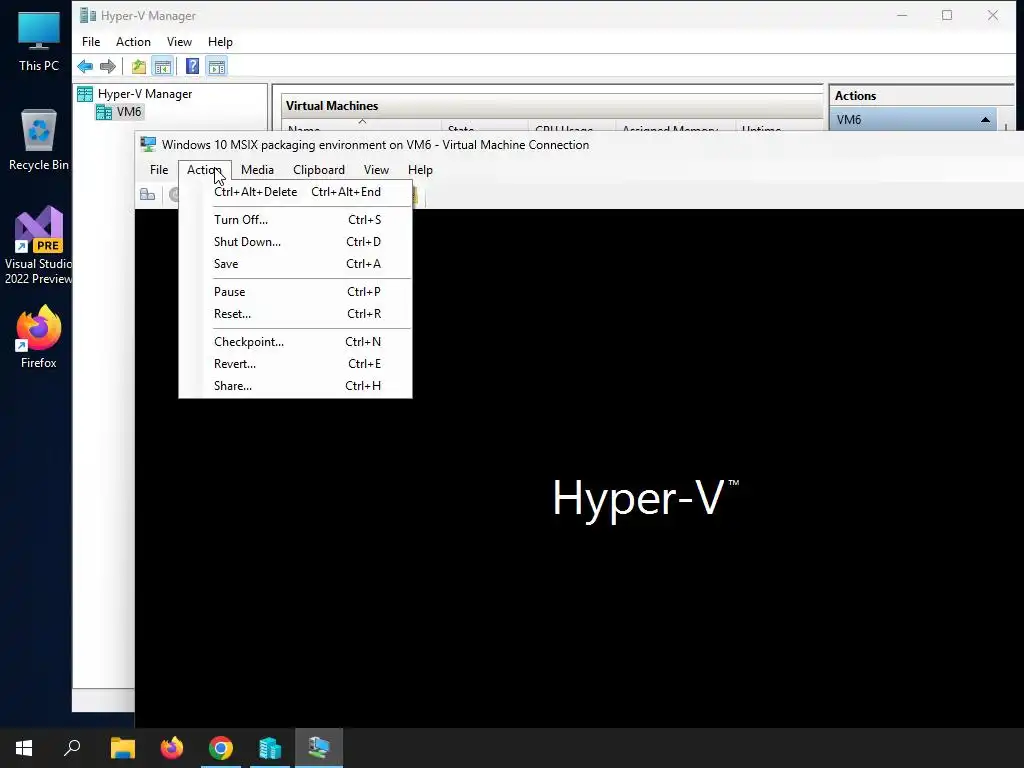Minimize the Hyper-V Manager window
Image resolution: width=1024 pixels, height=768 pixels.
click(x=902, y=15)
